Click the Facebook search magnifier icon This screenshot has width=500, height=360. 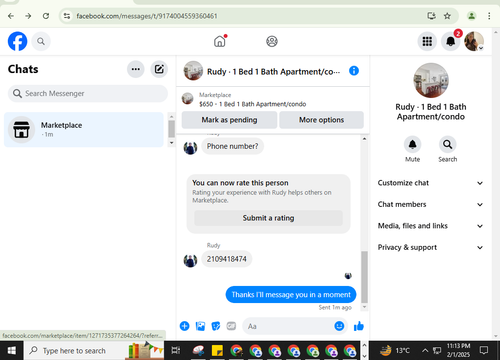click(x=41, y=41)
